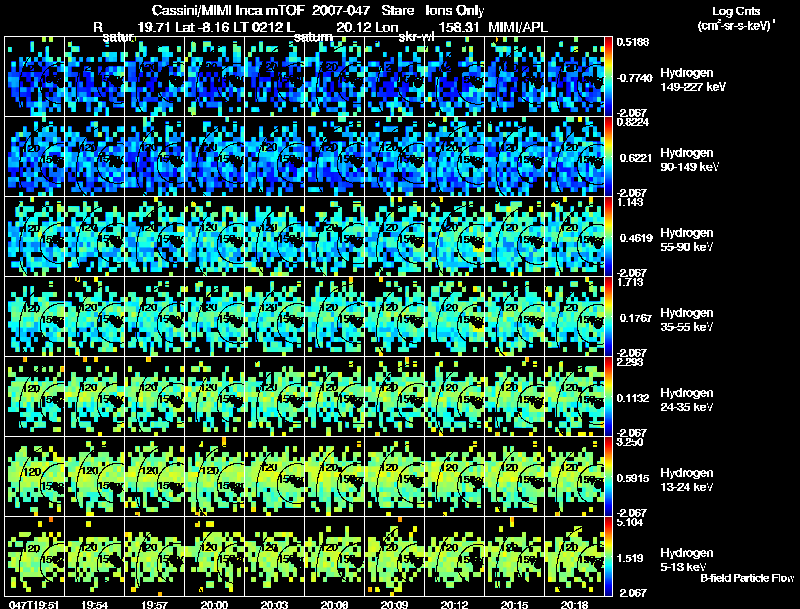This screenshot has height=609, width=800.
Task: Click the 'MIMI/APL' header label
Action: (518, 27)
